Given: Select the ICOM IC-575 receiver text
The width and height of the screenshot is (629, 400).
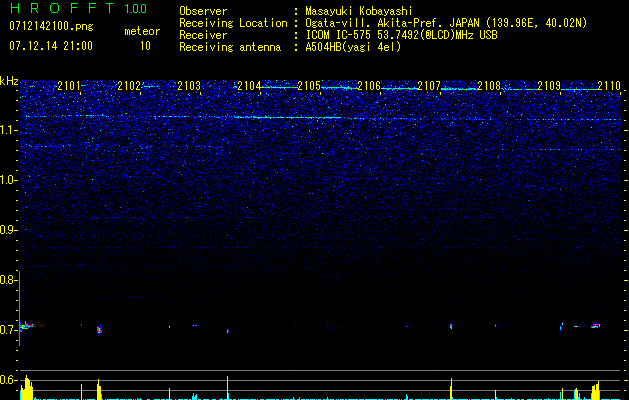Looking at the screenshot, I should click(401, 35).
